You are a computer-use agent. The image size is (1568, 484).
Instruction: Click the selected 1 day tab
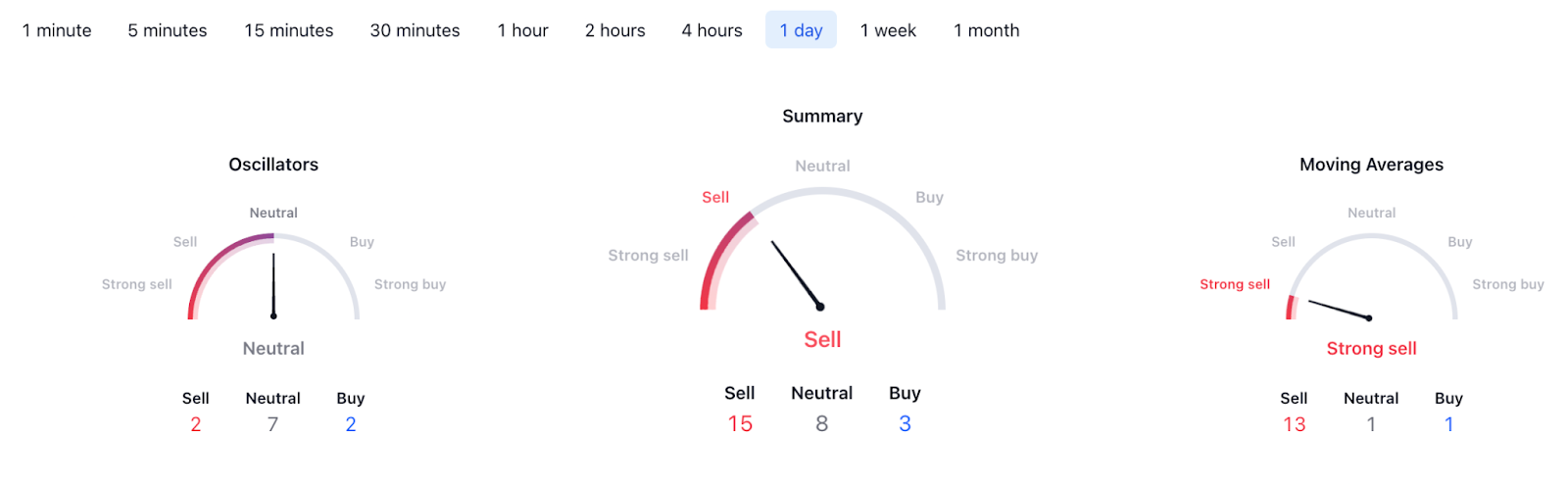coord(801,30)
